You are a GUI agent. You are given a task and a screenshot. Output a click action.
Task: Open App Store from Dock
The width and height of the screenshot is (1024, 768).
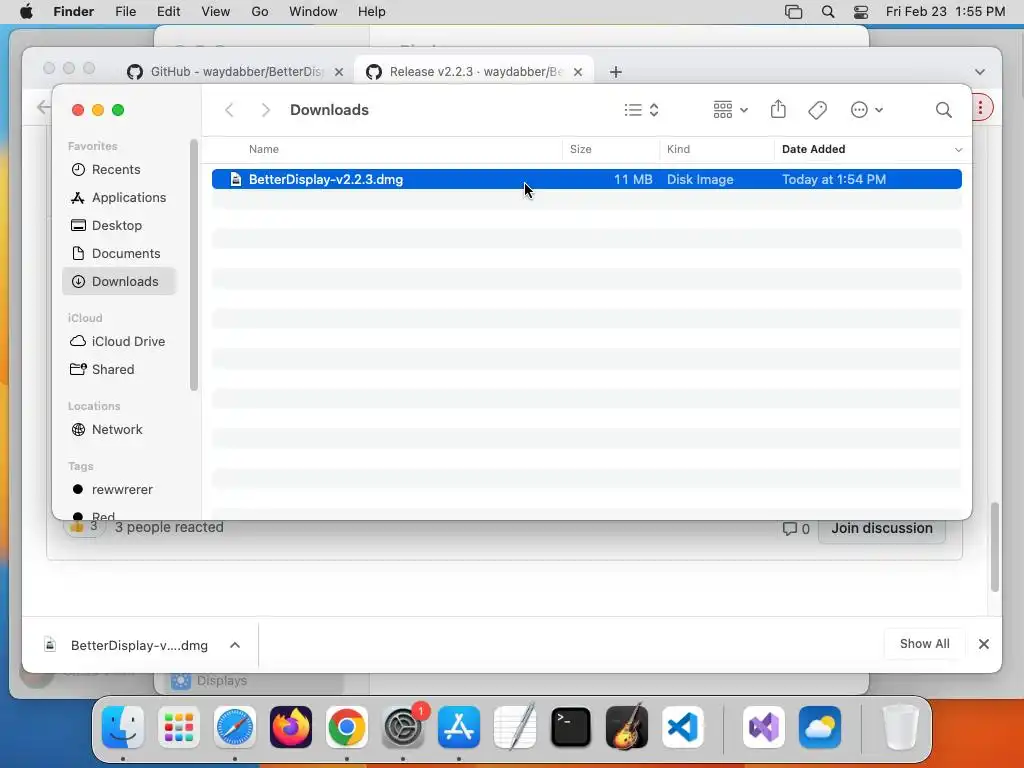459,727
